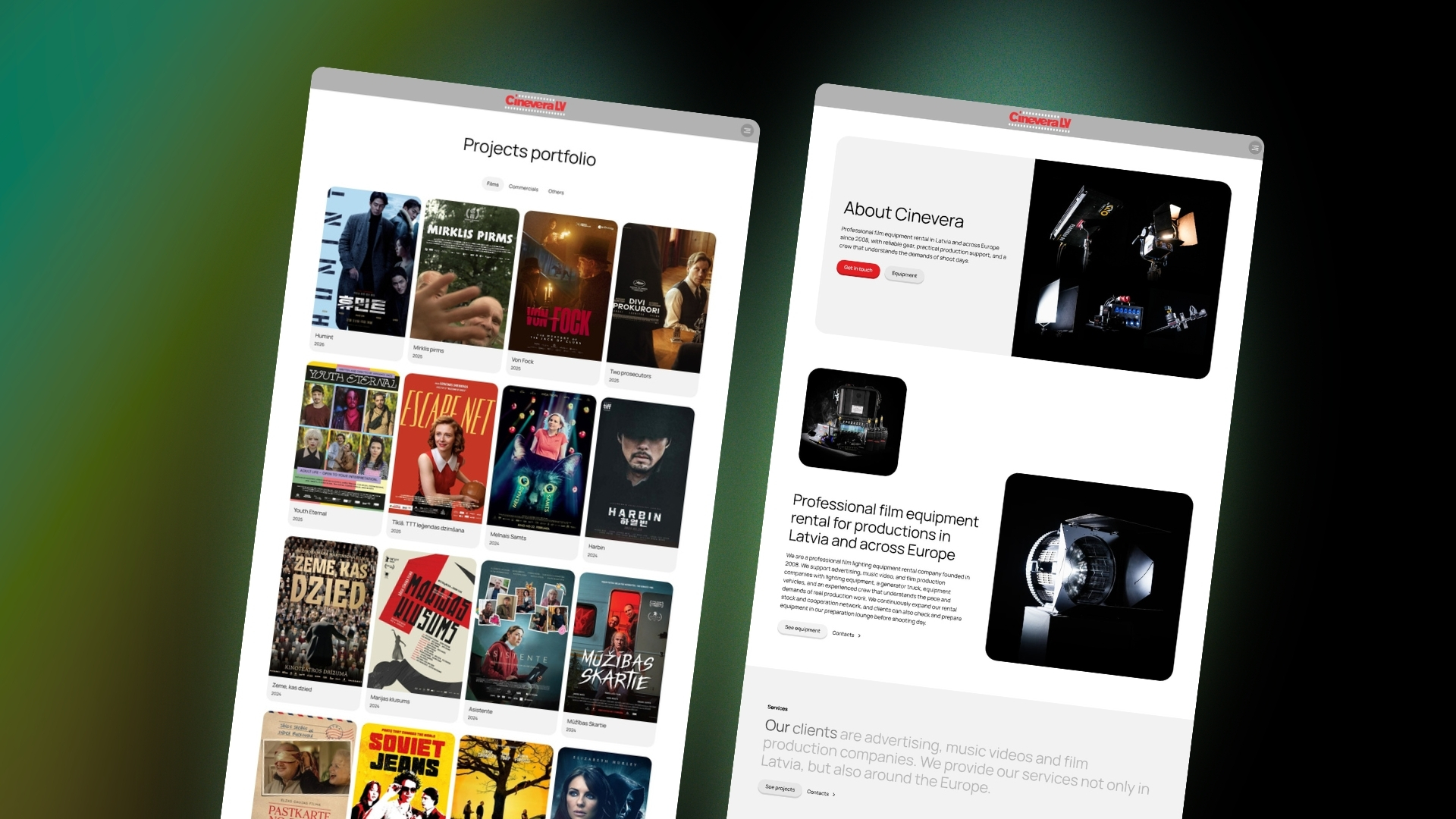This screenshot has width=1456, height=819.
Task: Open the Asistente film poster
Action: click(520, 635)
